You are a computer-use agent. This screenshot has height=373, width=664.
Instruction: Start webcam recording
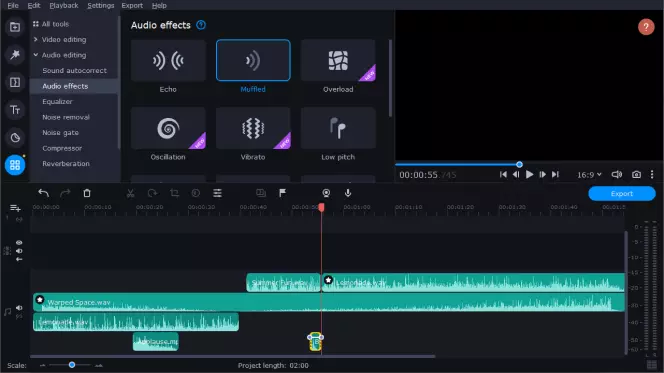[x=326, y=193]
